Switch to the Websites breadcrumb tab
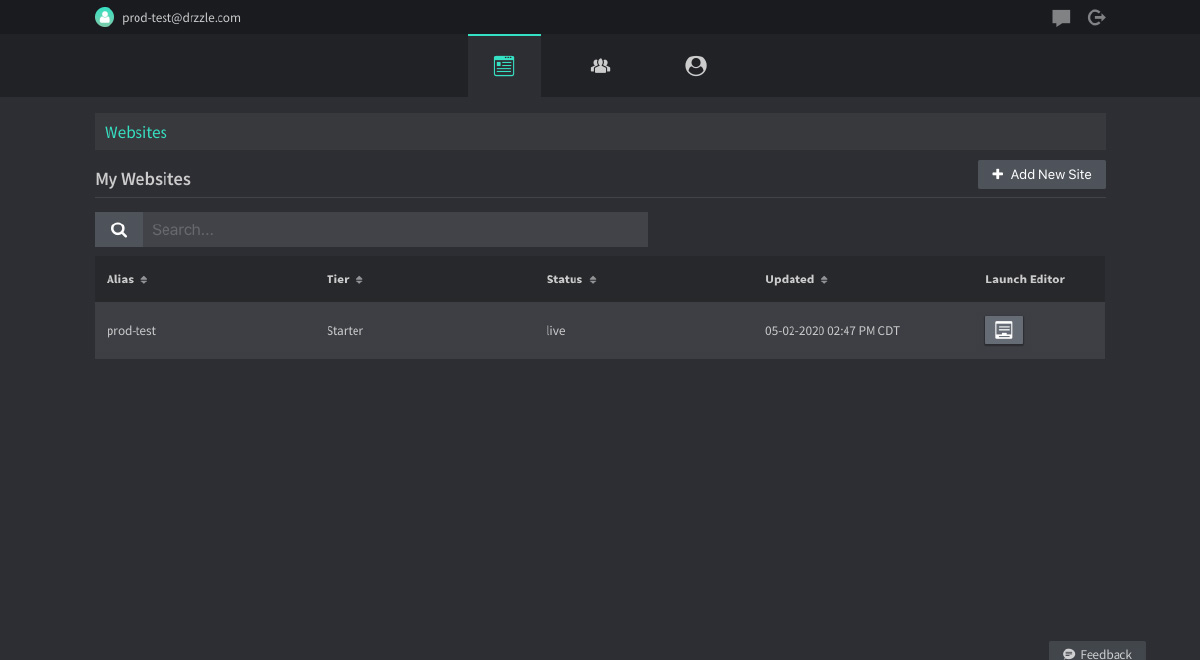This screenshot has height=660, width=1200. pyautogui.click(x=135, y=131)
